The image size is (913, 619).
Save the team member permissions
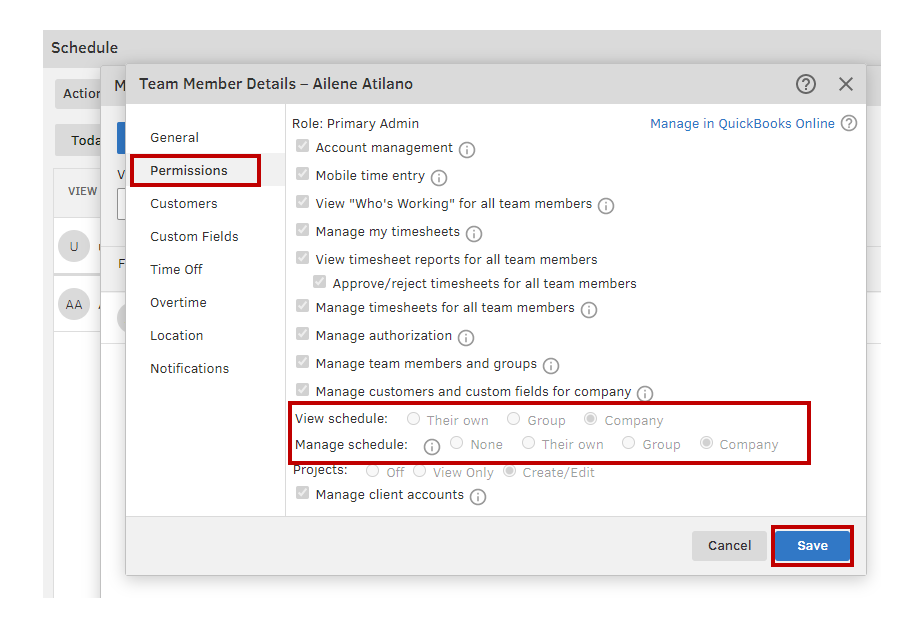(x=812, y=546)
